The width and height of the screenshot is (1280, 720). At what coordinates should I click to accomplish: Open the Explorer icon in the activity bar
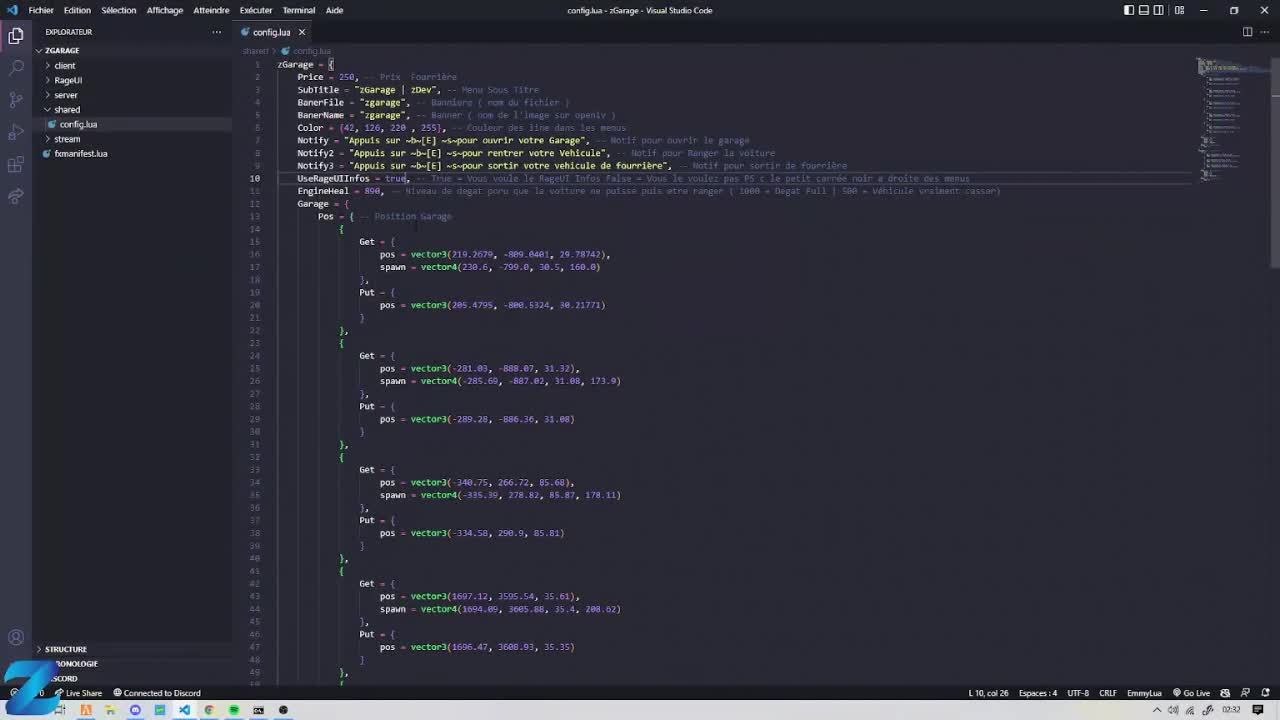coord(15,35)
